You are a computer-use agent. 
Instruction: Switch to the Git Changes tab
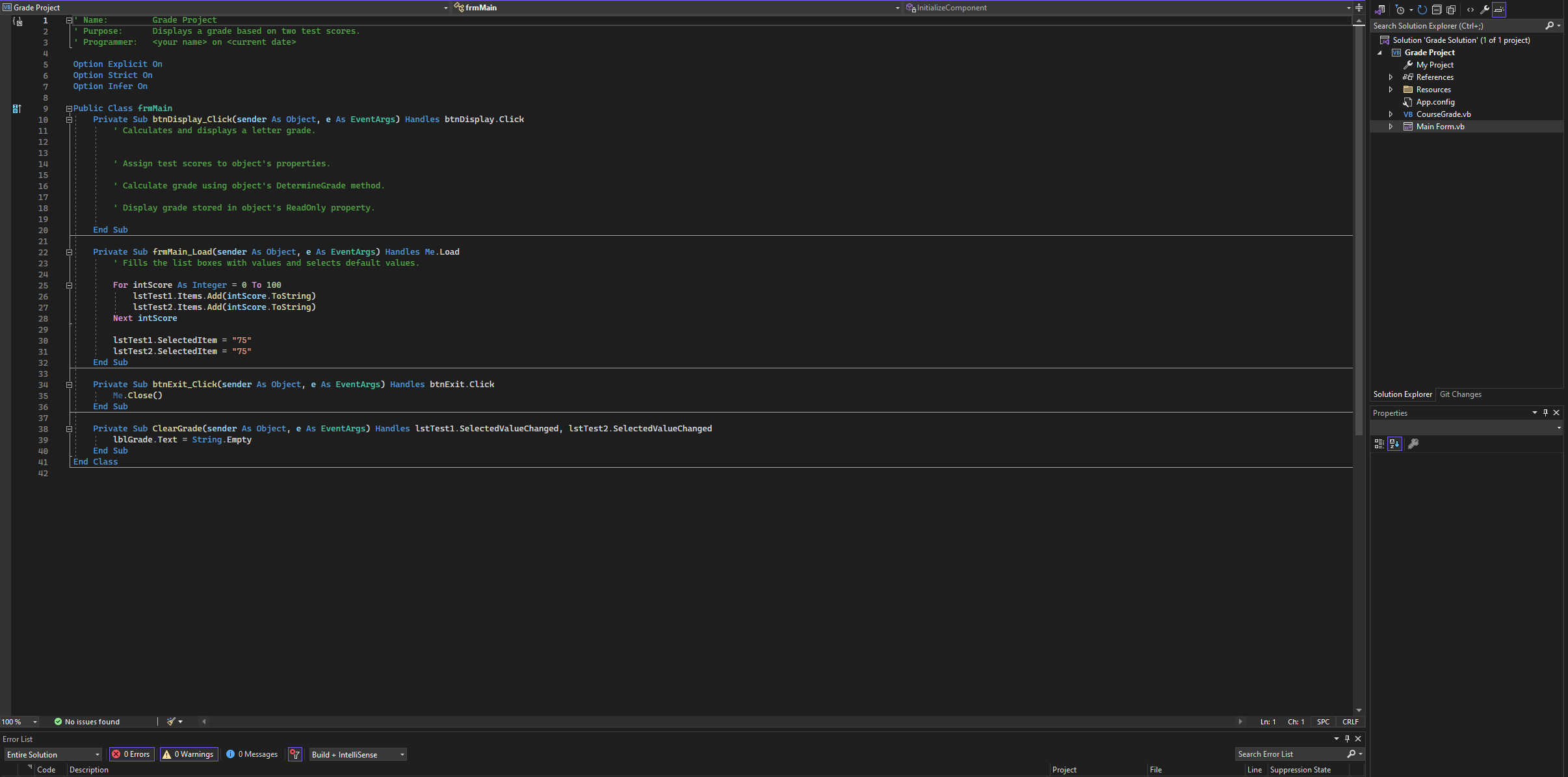pyautogui.click(x=1460, y=394)
